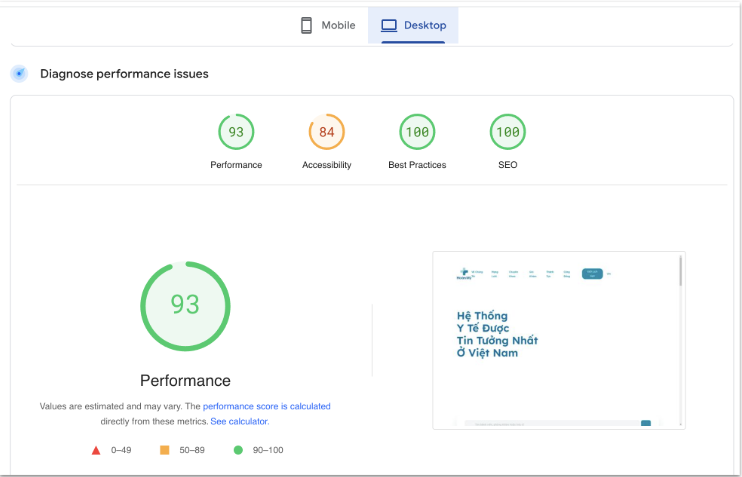The image size is (742, 477).
Task: Select the Desktop tab
Action: click(x=413, y=25)
